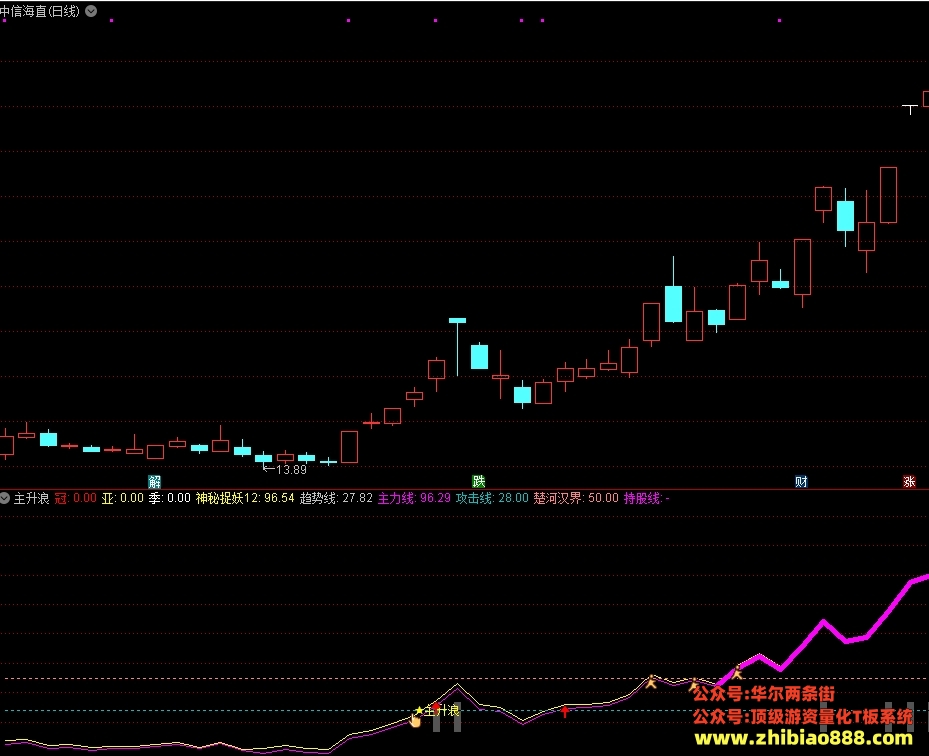Click the 趋势线: 27.82 value

click(x=336, y=498)
